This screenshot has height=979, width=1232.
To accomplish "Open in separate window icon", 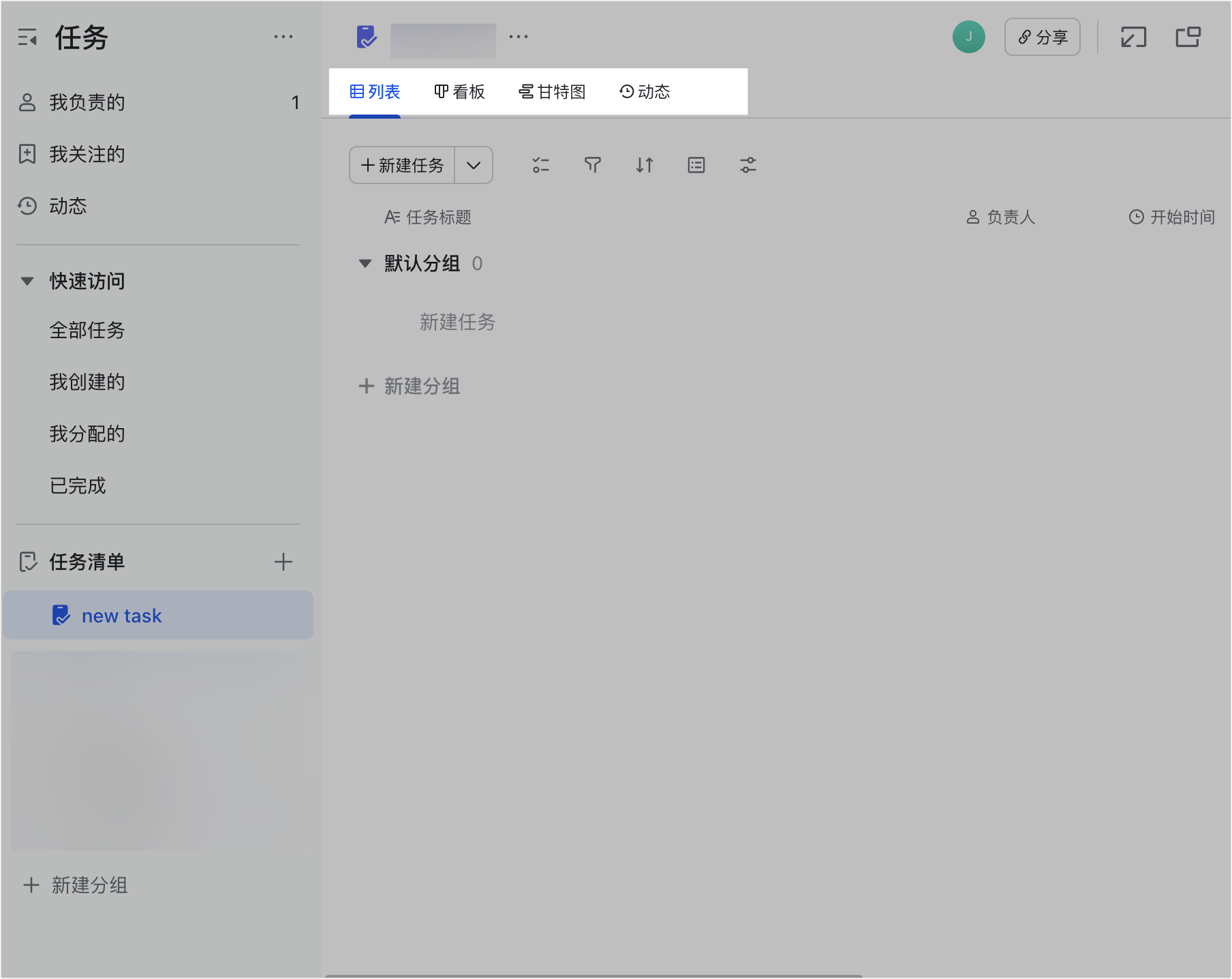I will 1188,37.
